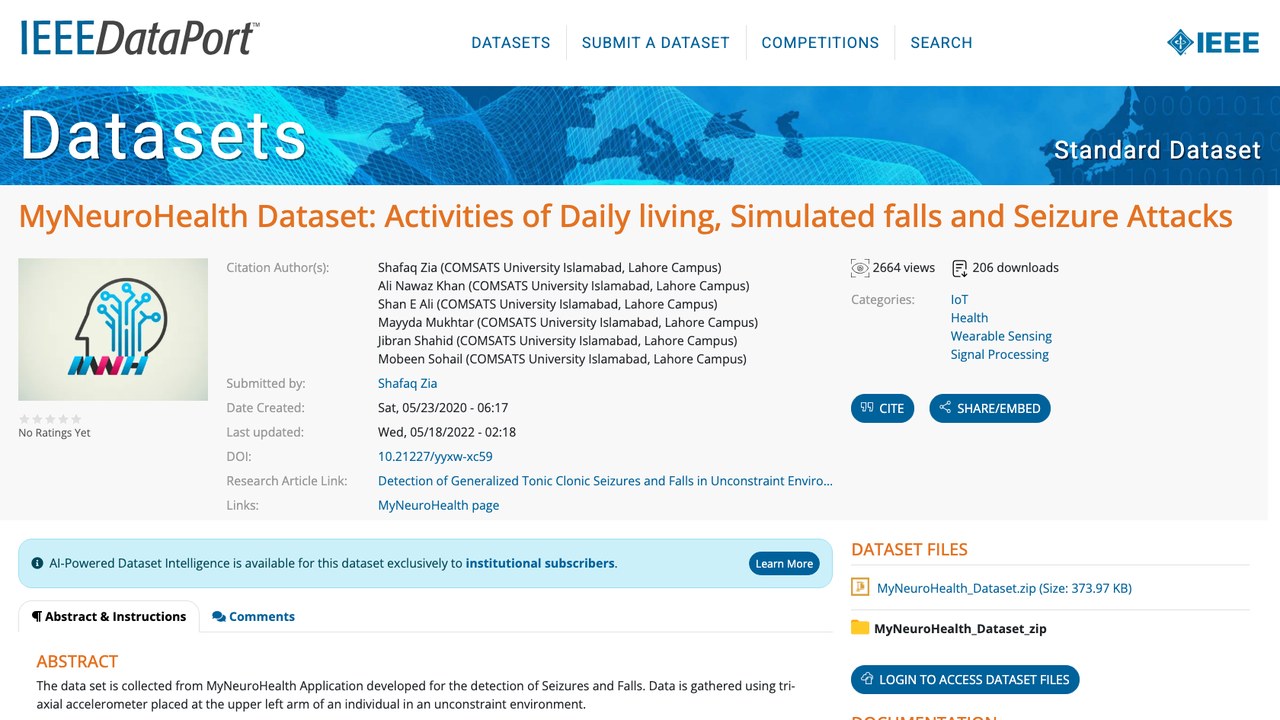Click the 'No Ratings Yet' text
Image resolution: width=1280 pixels, height=720 pixels.
point(55,433)
